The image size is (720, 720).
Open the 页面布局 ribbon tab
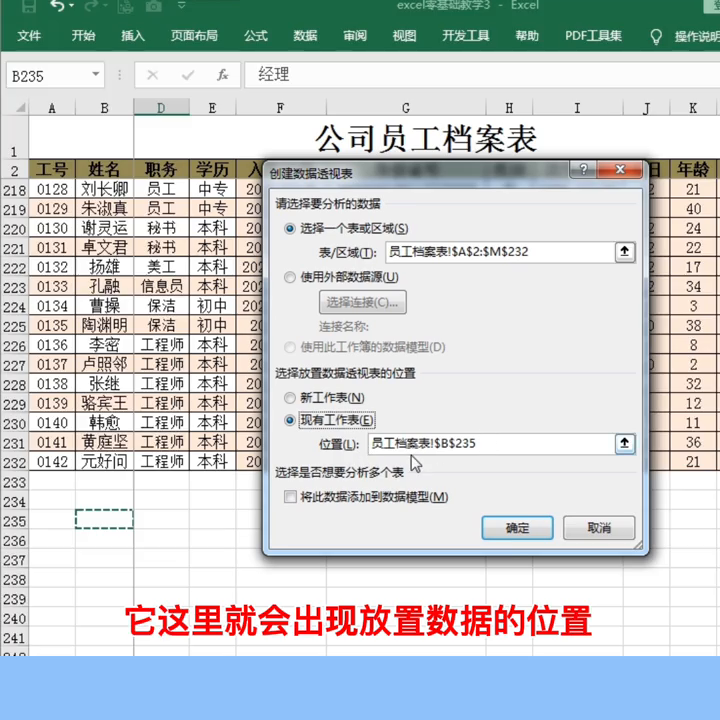[194, 36]
